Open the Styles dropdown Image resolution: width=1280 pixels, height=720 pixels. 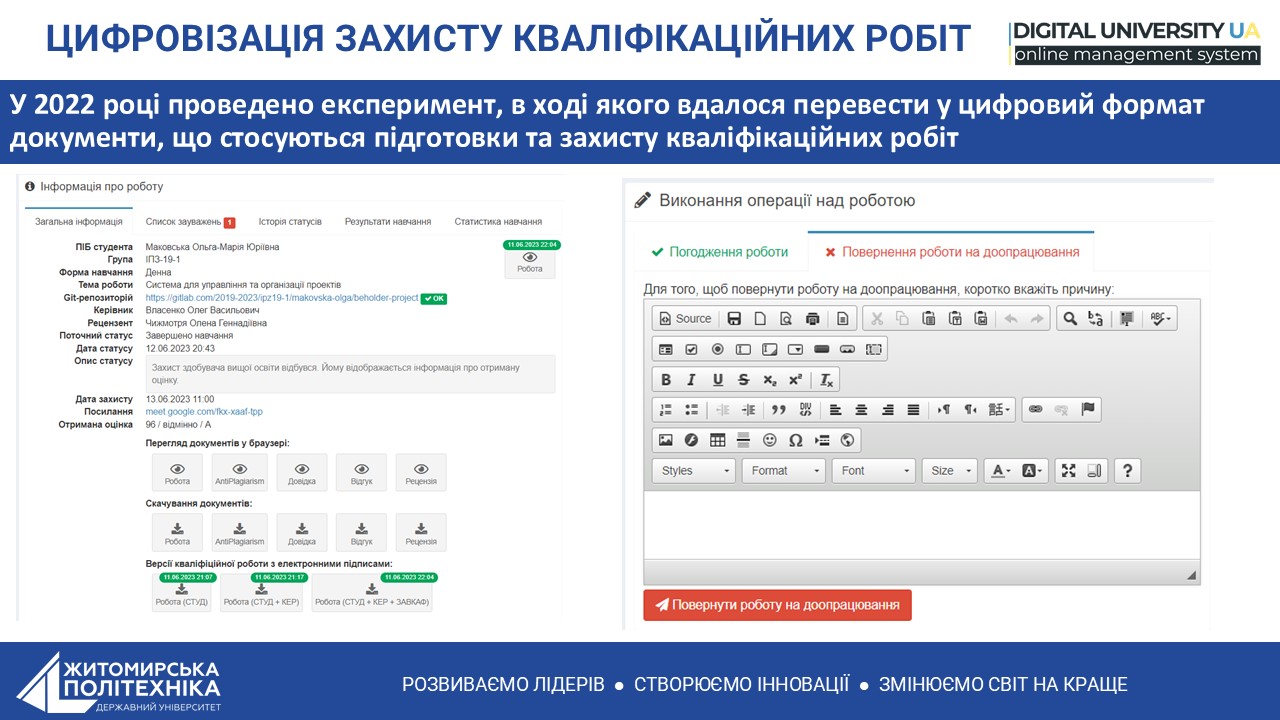click(x=693, y=471)
